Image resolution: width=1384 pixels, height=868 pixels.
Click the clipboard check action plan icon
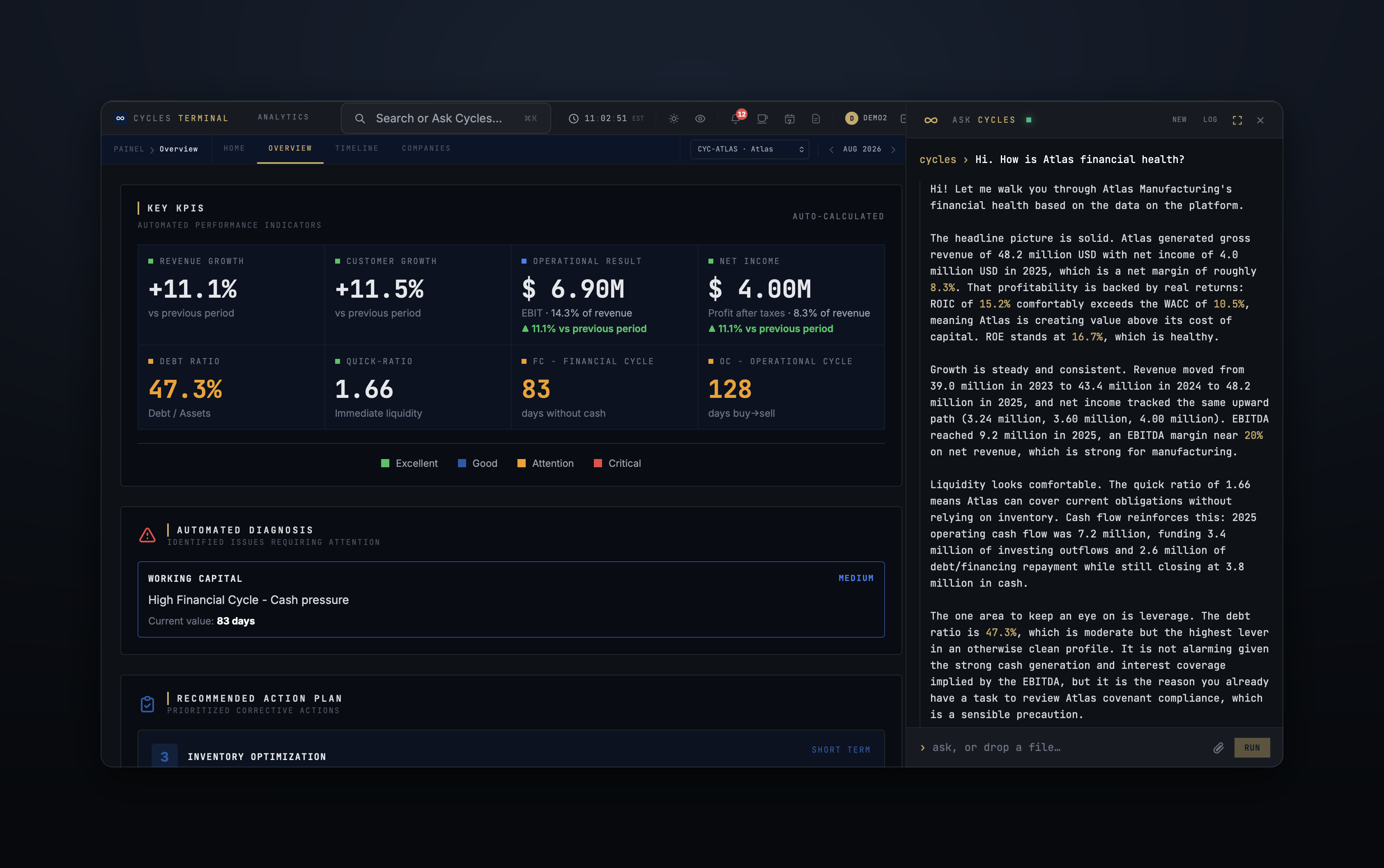point(147,704)
